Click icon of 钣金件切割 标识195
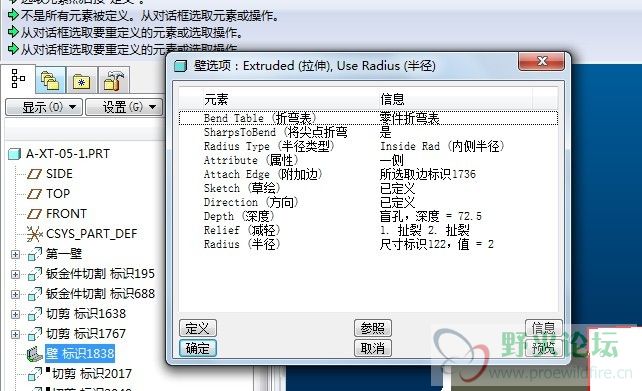This screenshot has width=642, height=391. pyautogui.click(x=35, y=274)
